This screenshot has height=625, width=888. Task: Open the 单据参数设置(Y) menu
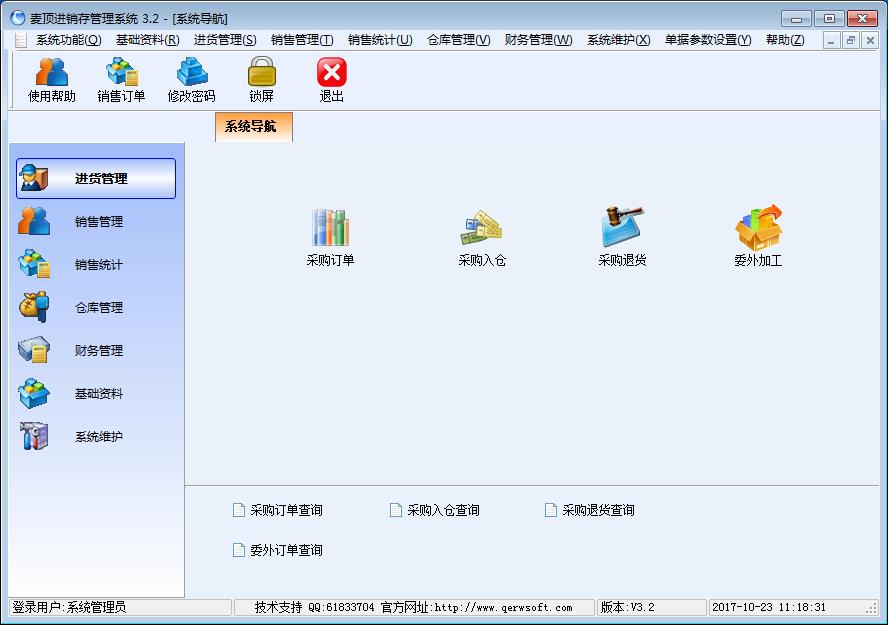pos(708,40)
